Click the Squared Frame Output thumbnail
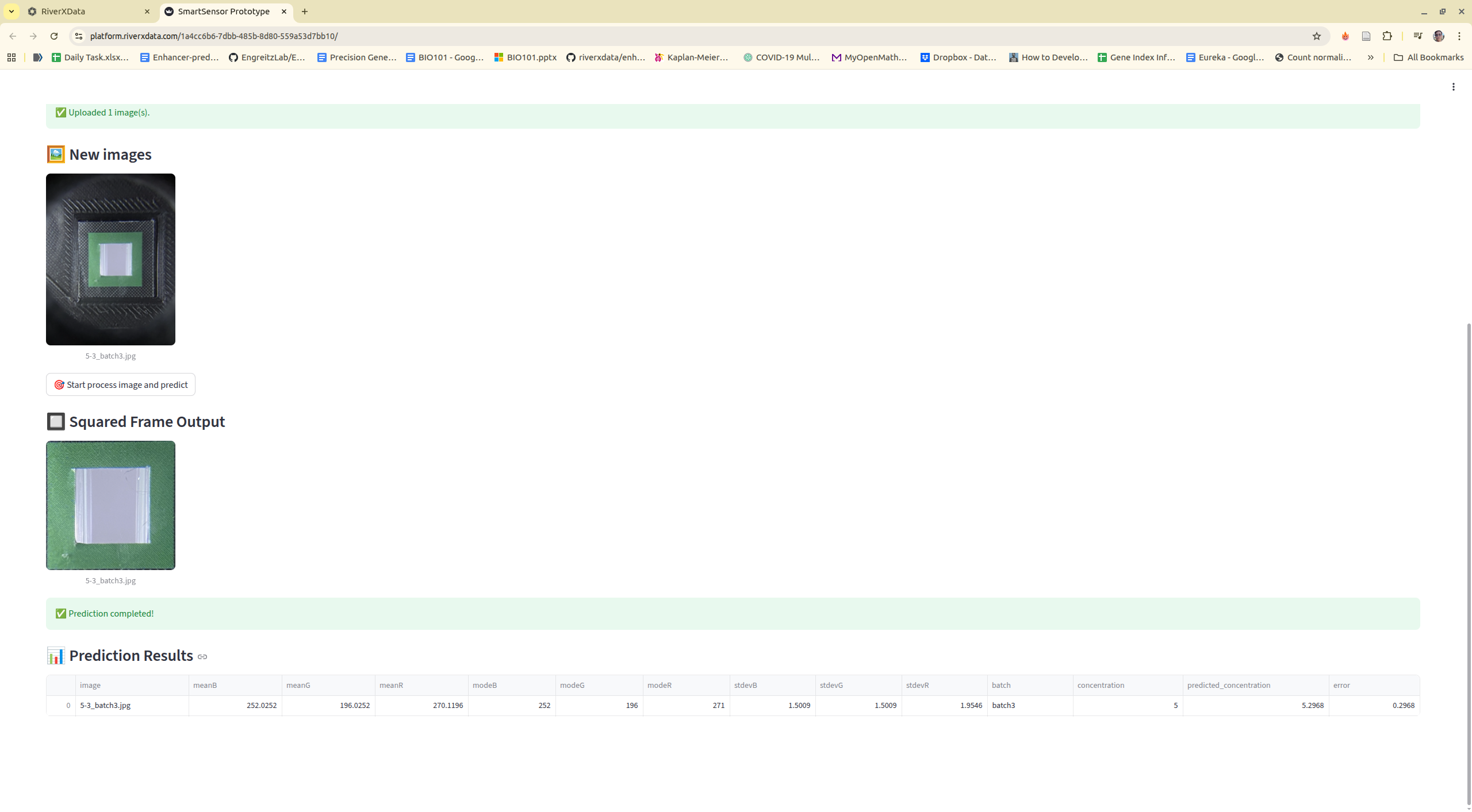The height and width of the screenshot is (812, 1472). 110,505
